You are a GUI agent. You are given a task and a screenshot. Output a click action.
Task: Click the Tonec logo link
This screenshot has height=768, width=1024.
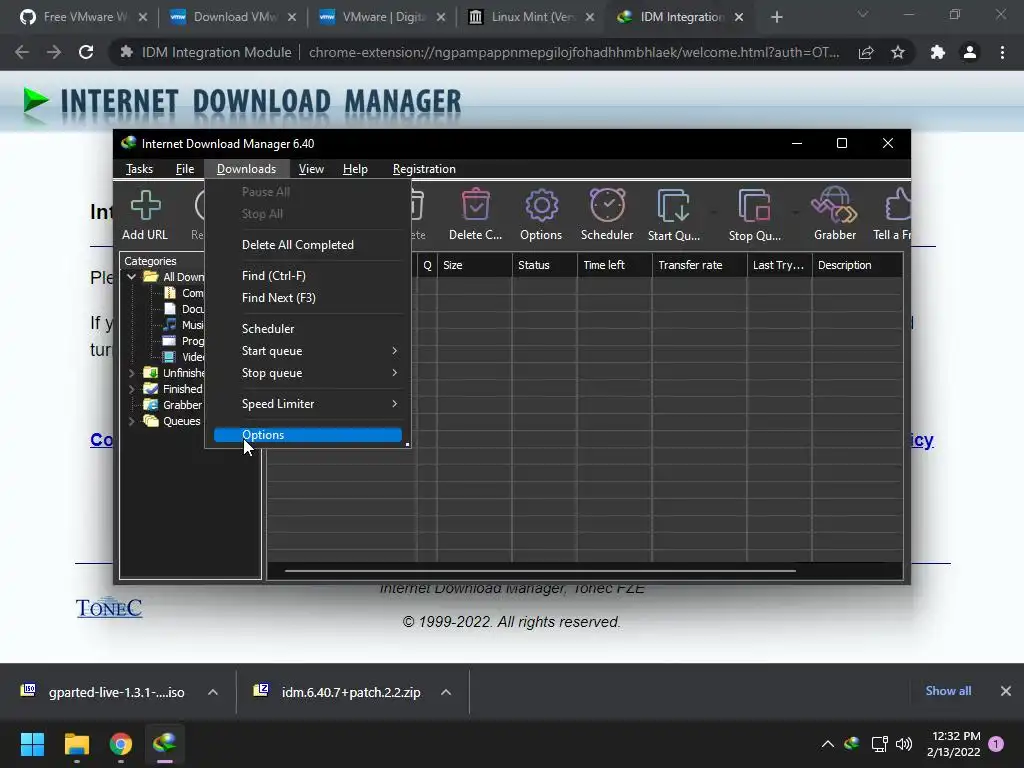[109, 608]
